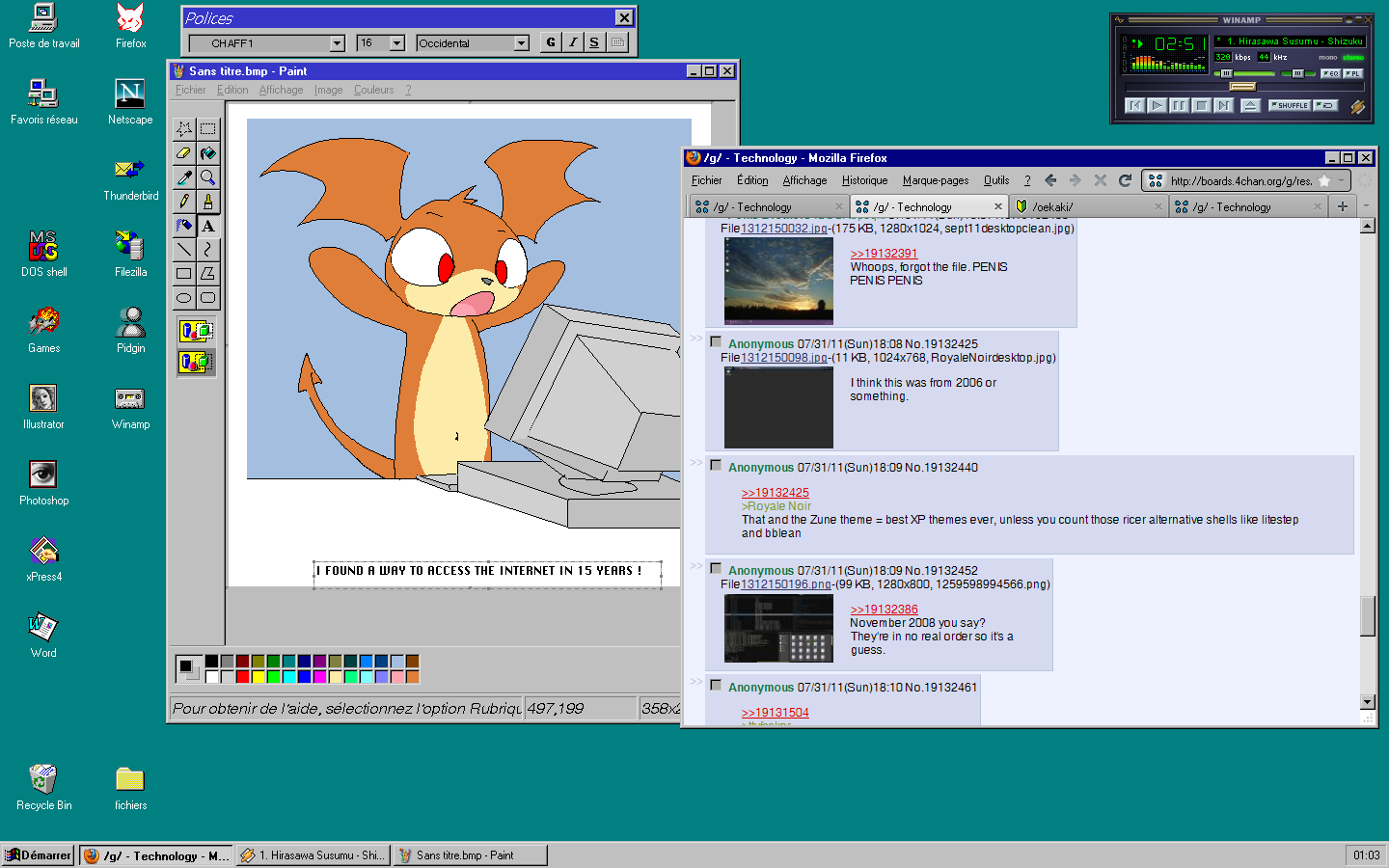The image size is (1389, 868).
Task: Switch to the /oekaki/ tab in Firefox
Action: [1090, 206]
